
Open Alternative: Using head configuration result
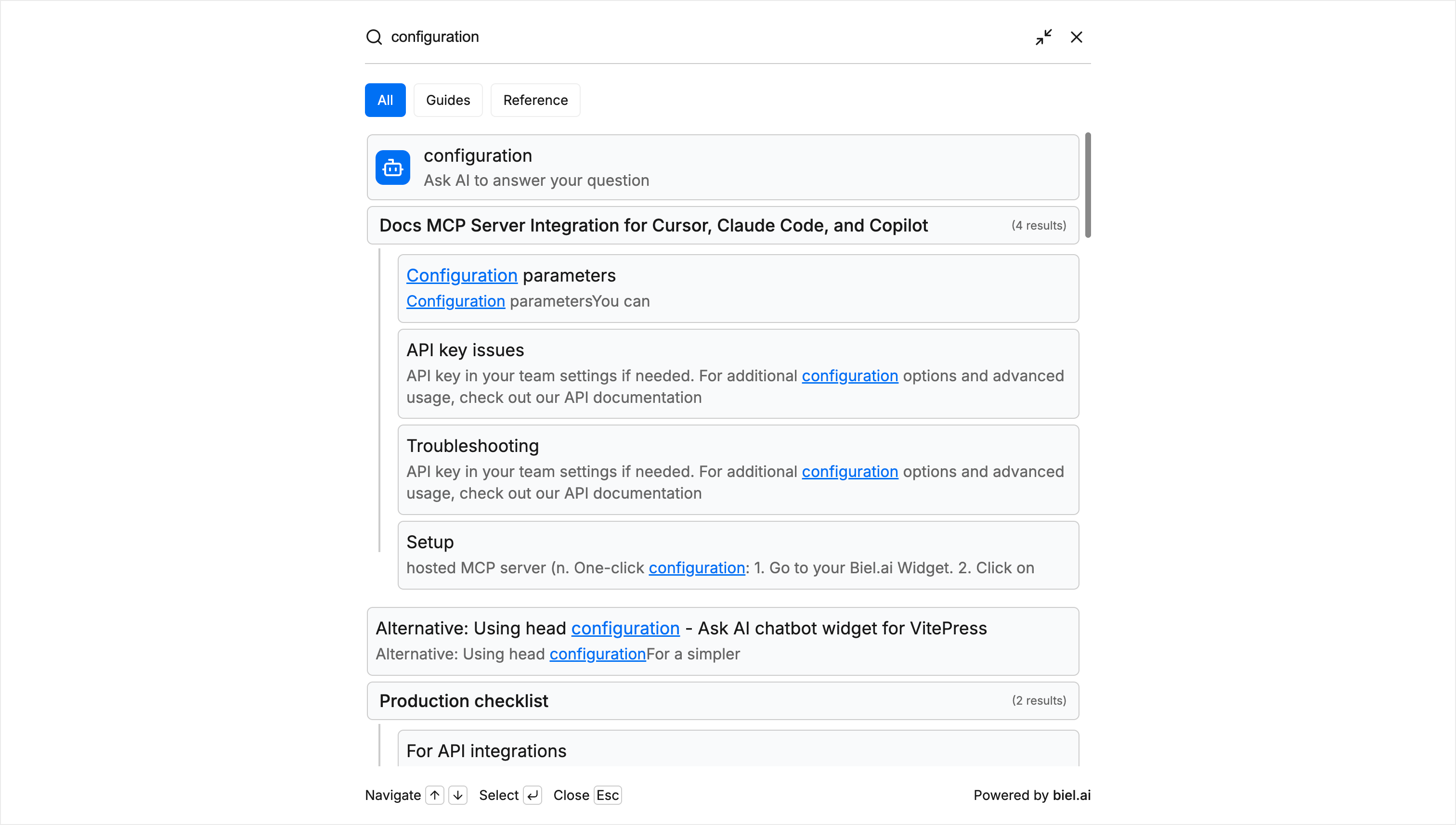coord(722,641)
